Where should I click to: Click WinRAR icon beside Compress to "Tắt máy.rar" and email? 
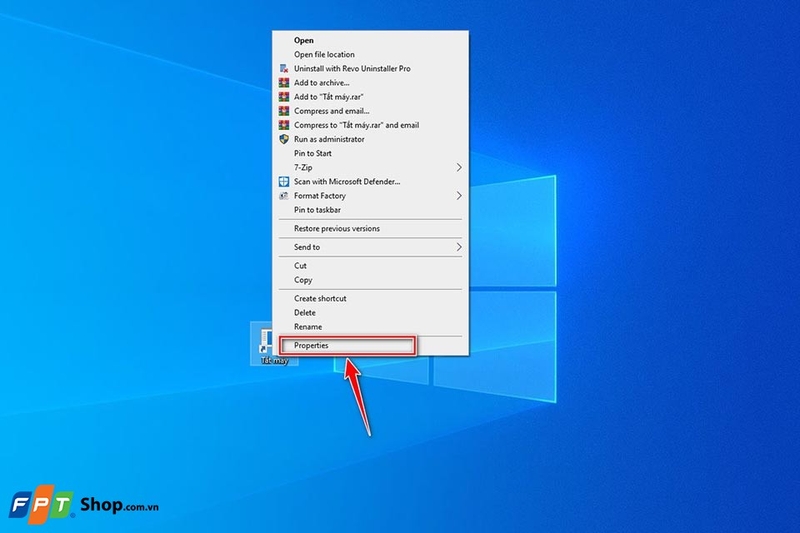(284, 125)
